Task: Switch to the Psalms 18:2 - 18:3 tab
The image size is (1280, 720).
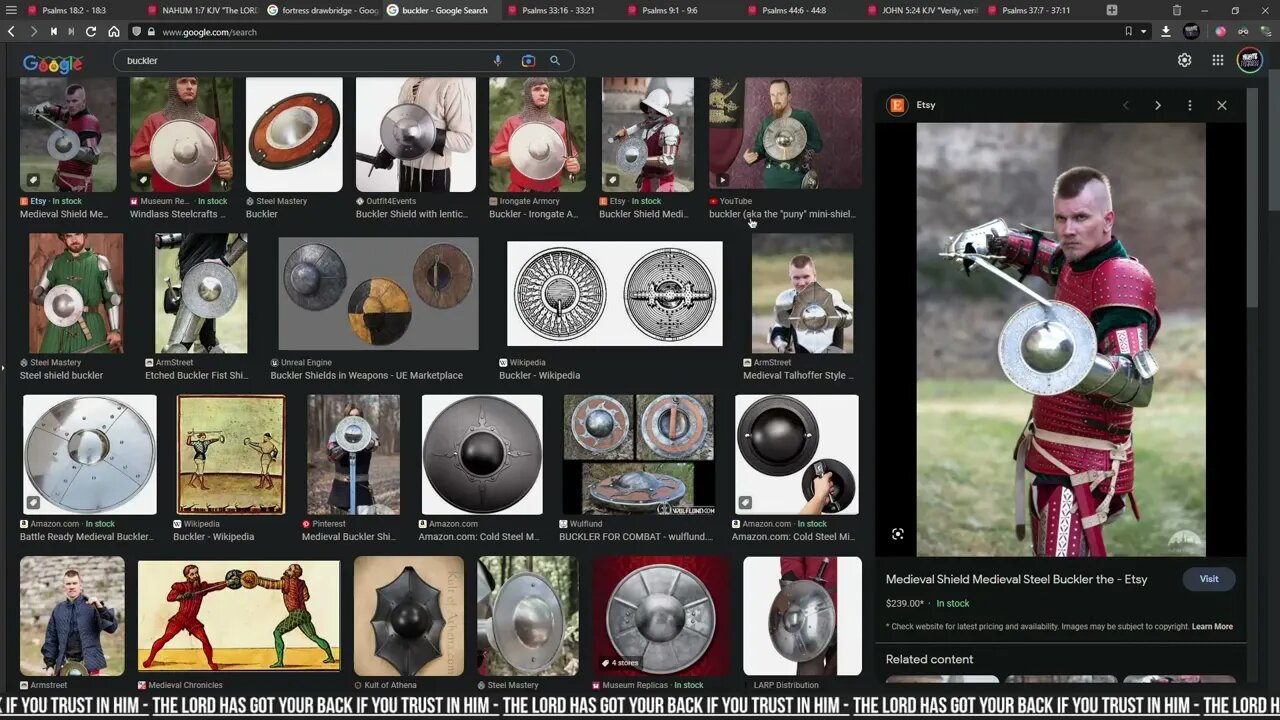Action: coord(75,10)
